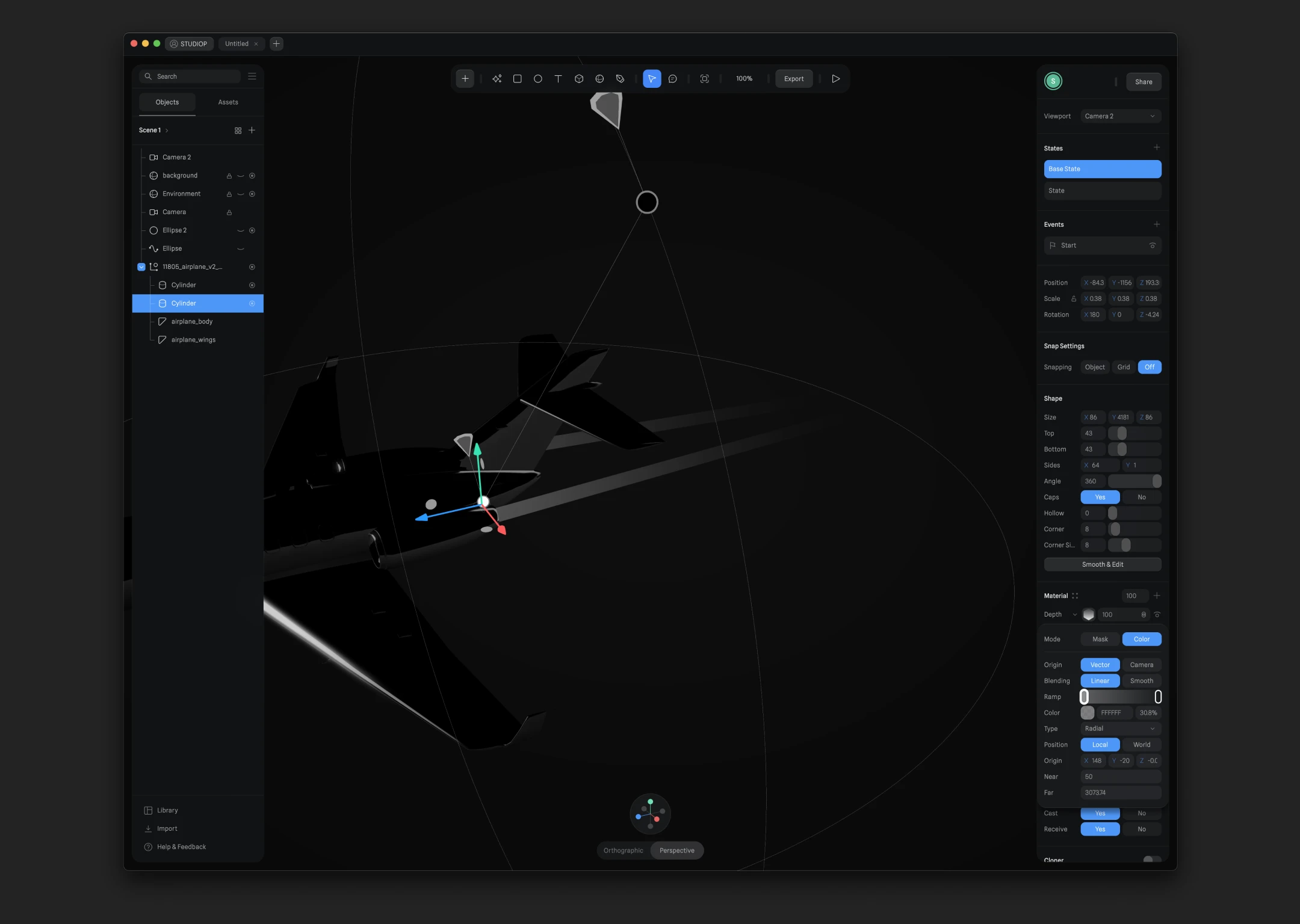
Task: Toggle visibility of background layer
Action: (241, 176)
